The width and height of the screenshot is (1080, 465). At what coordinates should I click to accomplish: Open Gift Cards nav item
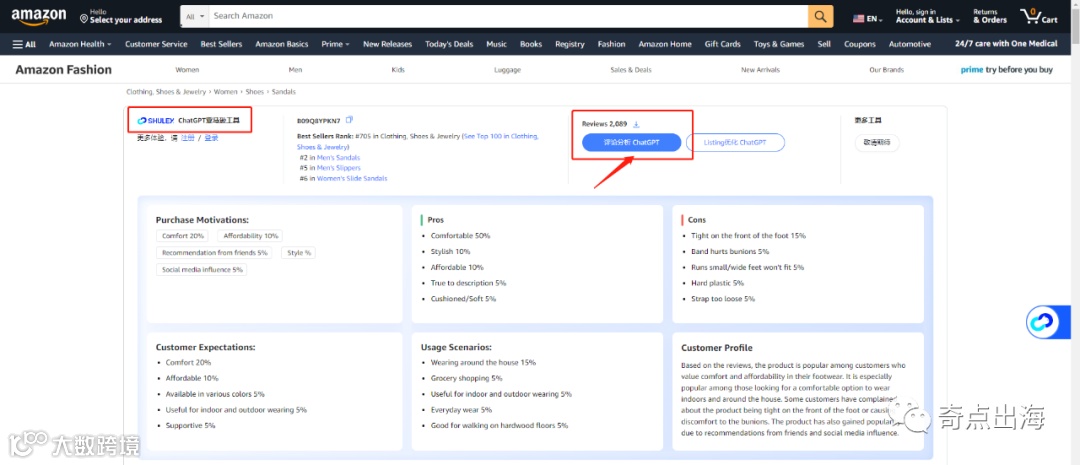(723, 44)
